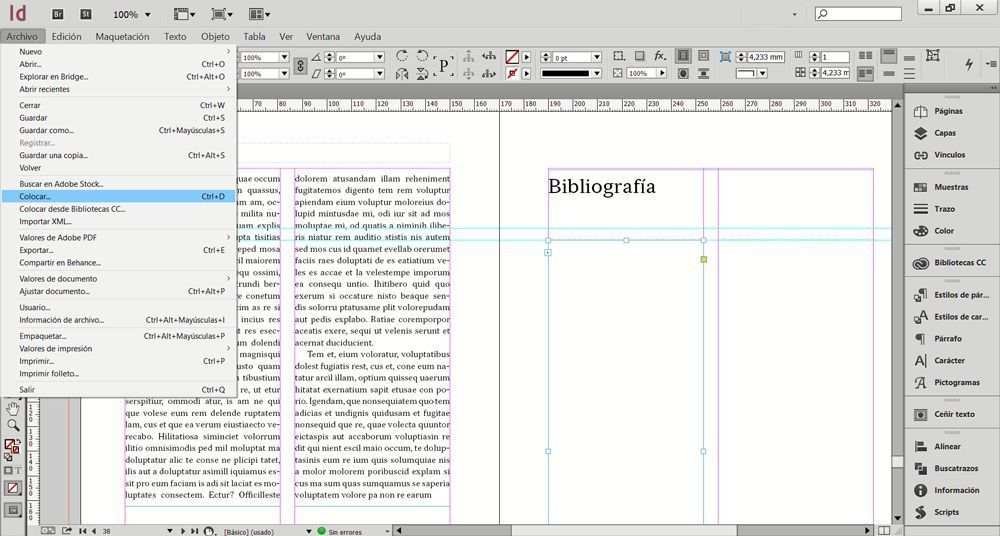Choose Exportar... from Archivo menu
The height and width of the screenshot is (536, 1000).
[x=119, y=250]
